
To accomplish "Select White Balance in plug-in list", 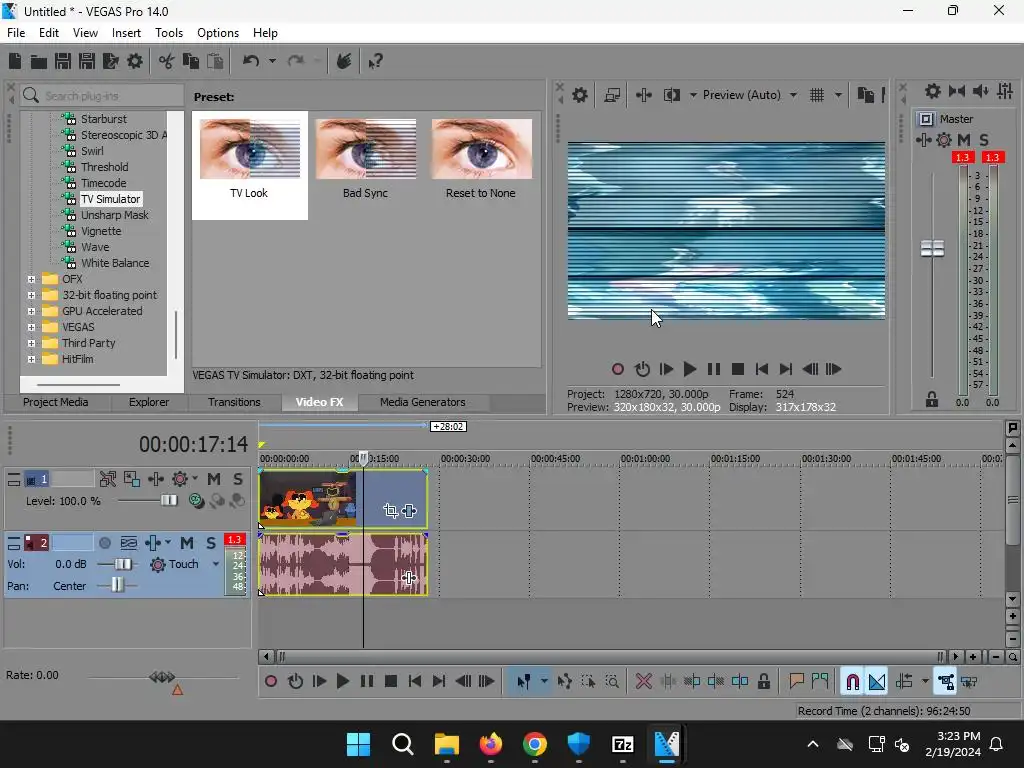I will click(115, 263).
